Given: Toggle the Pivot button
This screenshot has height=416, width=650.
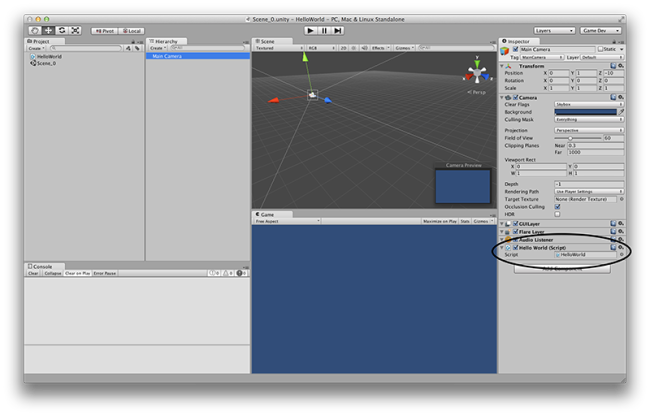Looking at the screenshot, I should (x=105, y=30).
